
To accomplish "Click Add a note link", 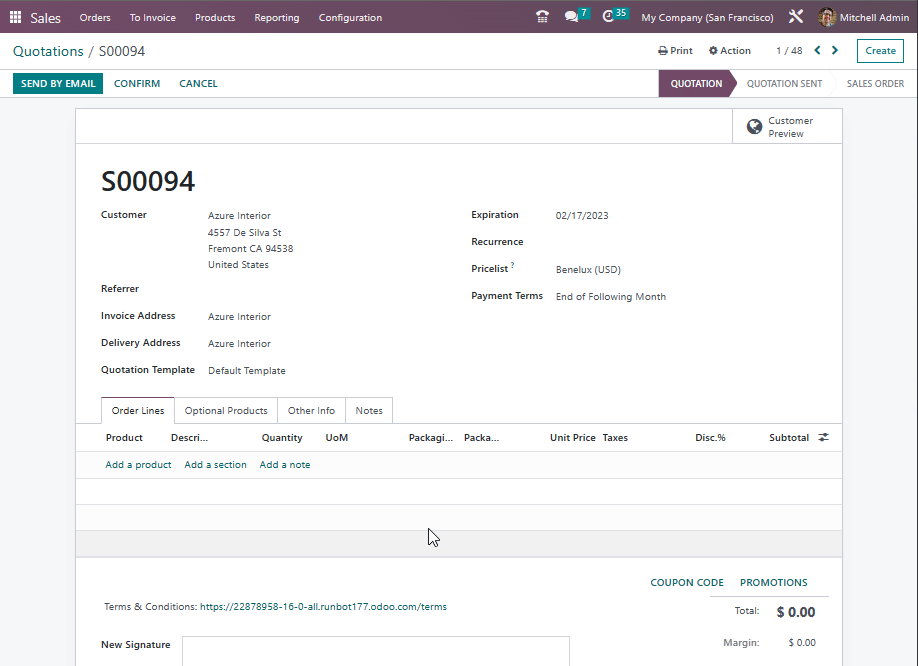I will 285,464.
